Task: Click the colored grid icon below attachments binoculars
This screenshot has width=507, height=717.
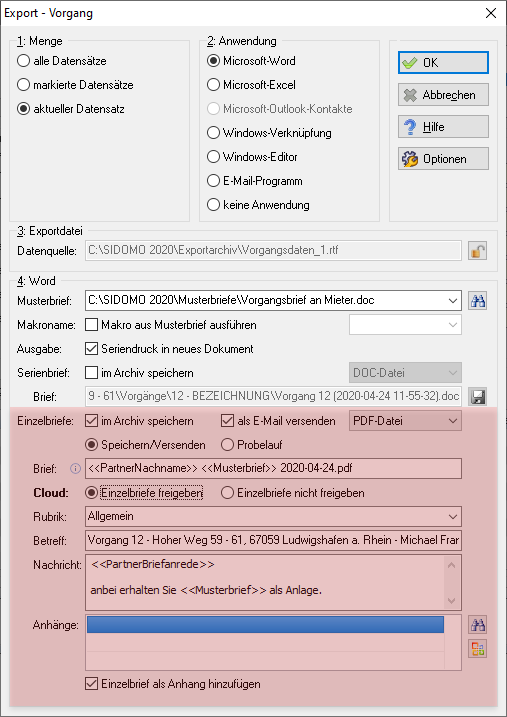Action: point(477,649)
